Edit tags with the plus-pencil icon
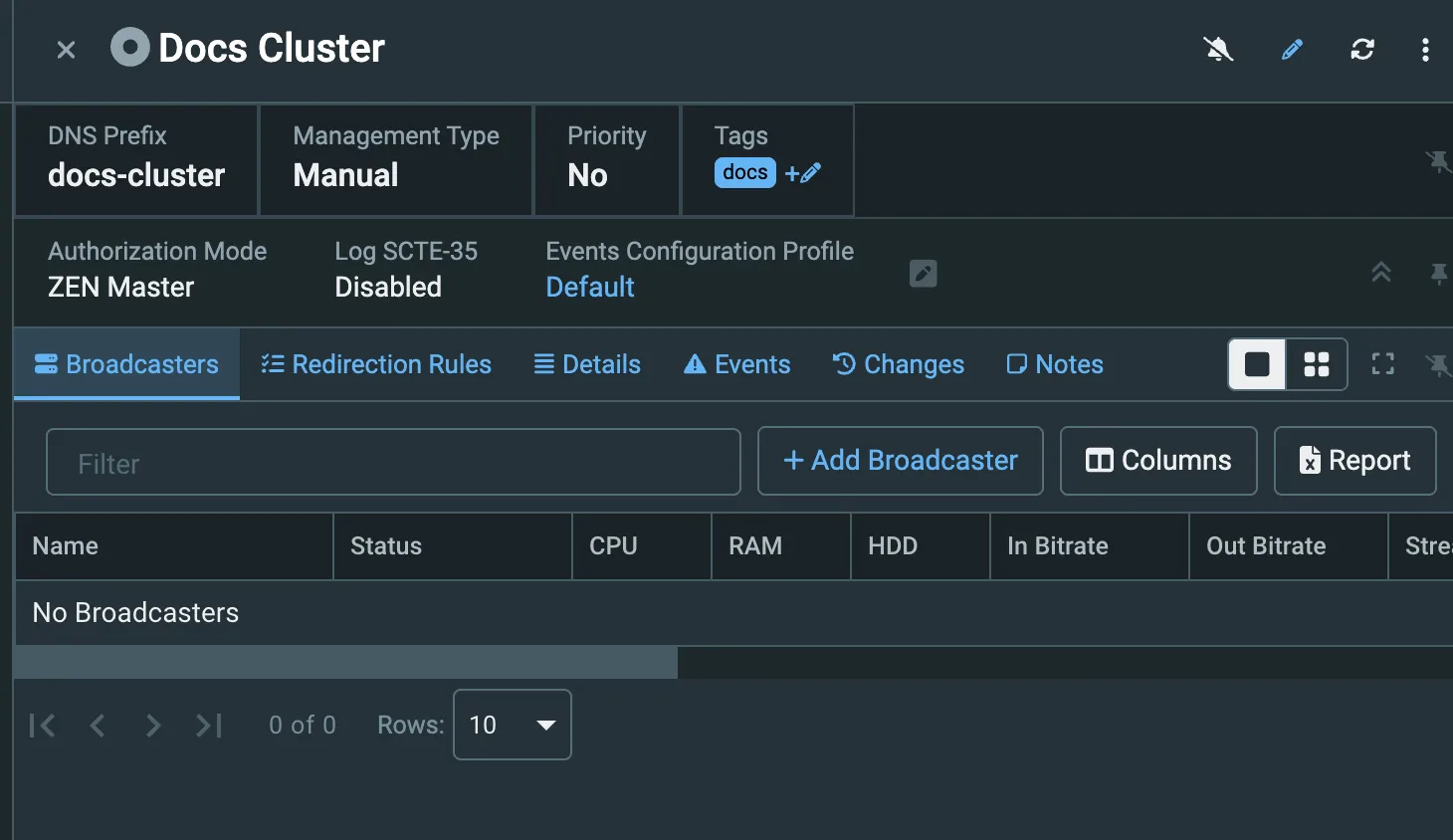 803,173
